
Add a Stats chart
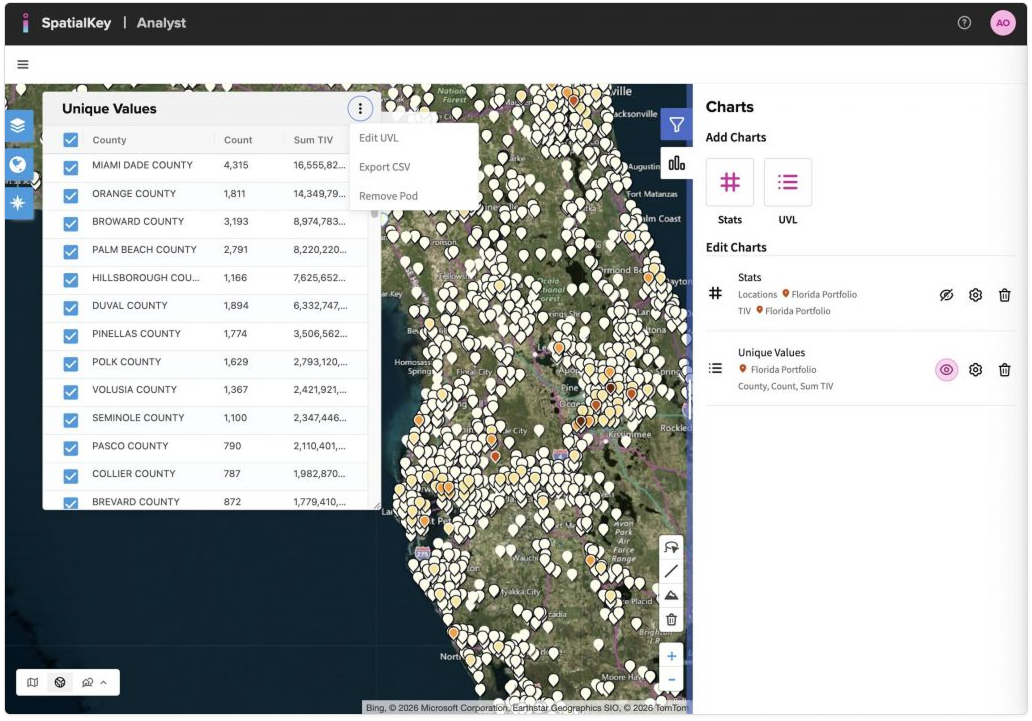pyautogui.click(x=730, y=182)
